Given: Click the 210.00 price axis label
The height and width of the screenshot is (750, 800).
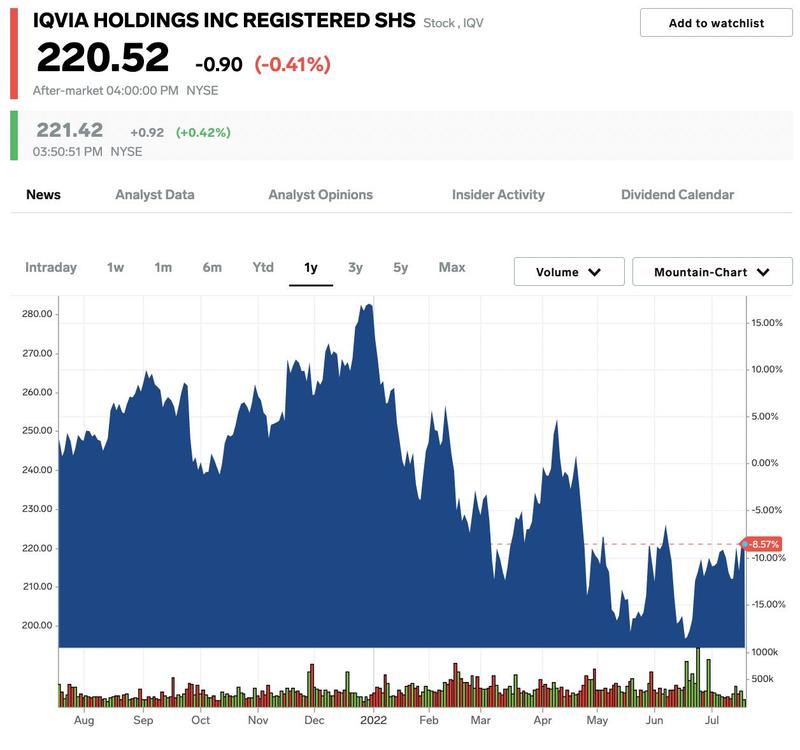Looking at the screenshot, I should point(37,587).
